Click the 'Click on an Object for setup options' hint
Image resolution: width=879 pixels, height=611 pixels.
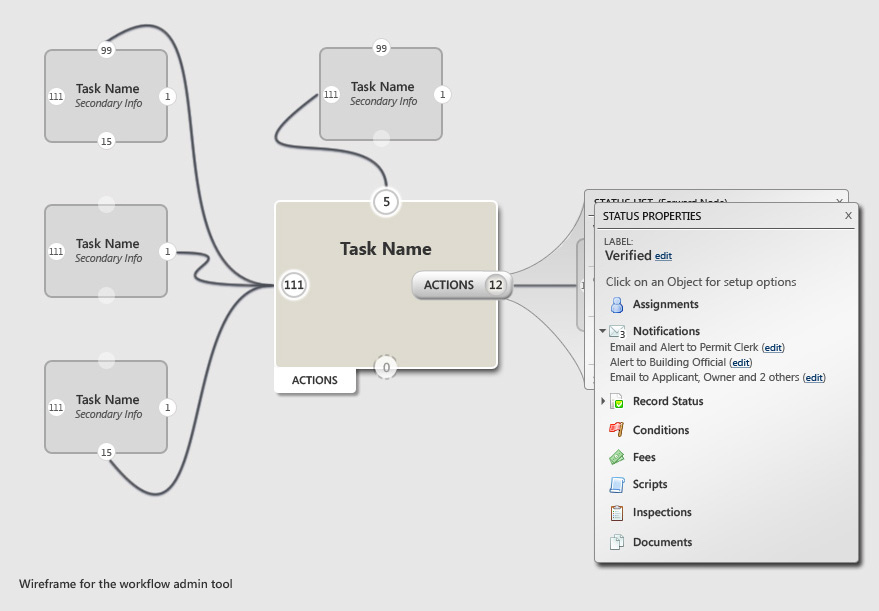[701, 282]
